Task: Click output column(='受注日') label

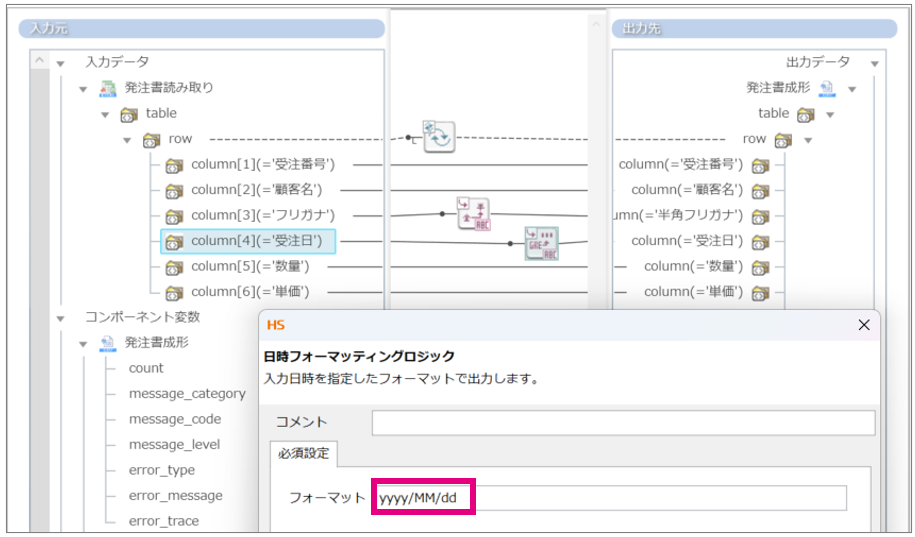Action: (687, 241)
